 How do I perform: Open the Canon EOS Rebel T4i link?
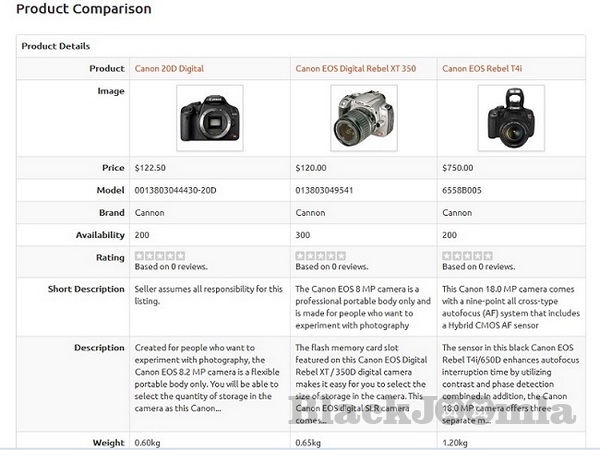483,69
